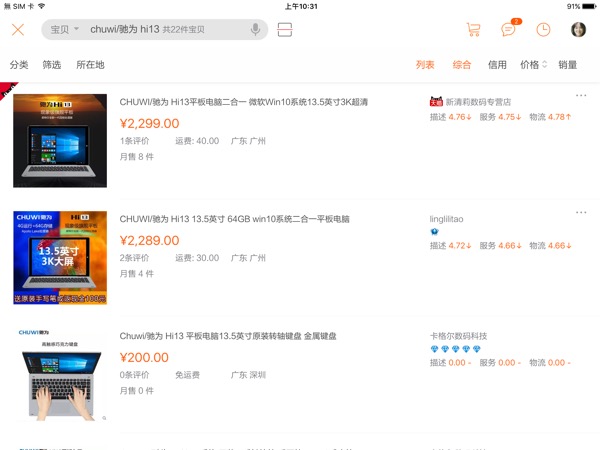
Task: Select price ¥200.00
Action: tap(144, 358)
